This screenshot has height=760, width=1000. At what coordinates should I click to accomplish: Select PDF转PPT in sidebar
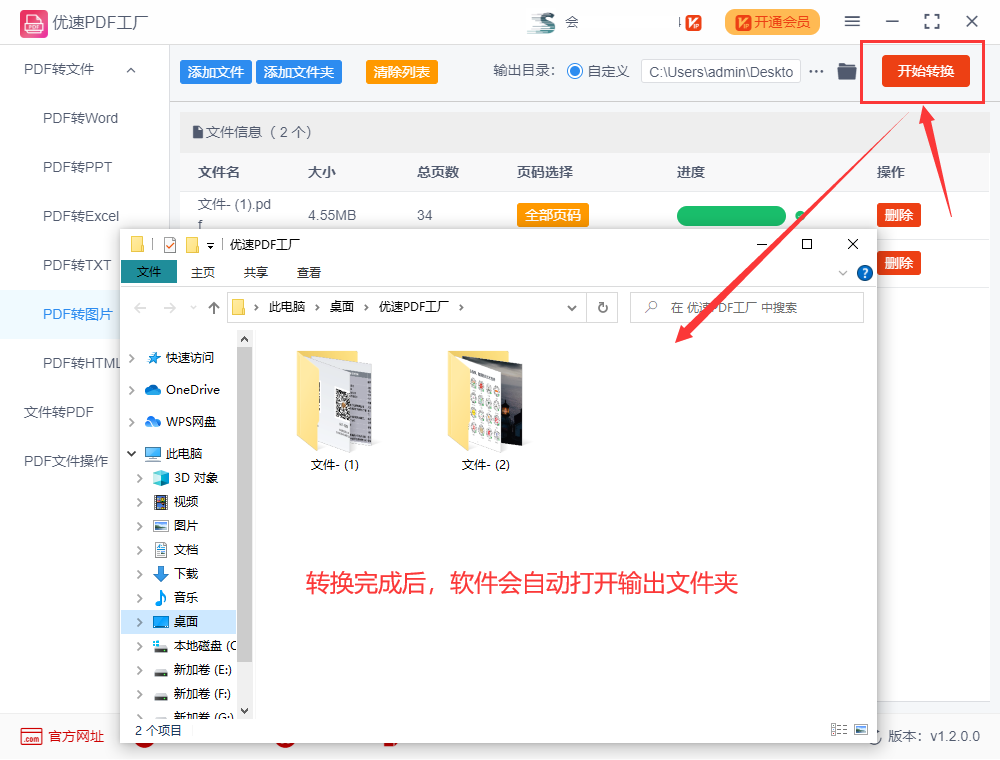77,167
